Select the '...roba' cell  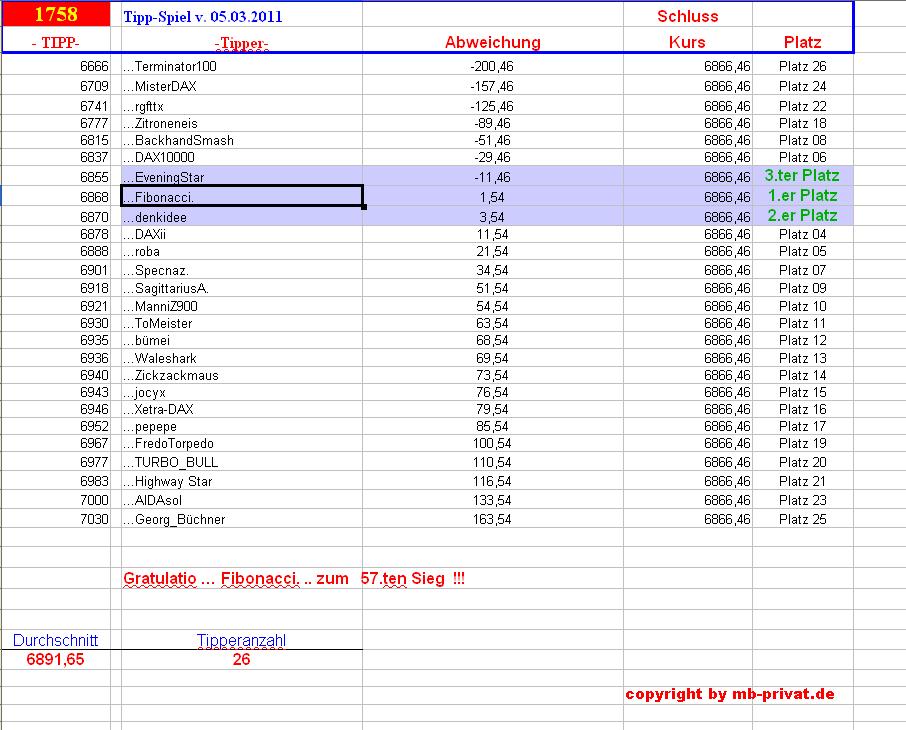(x=242, y=251)
